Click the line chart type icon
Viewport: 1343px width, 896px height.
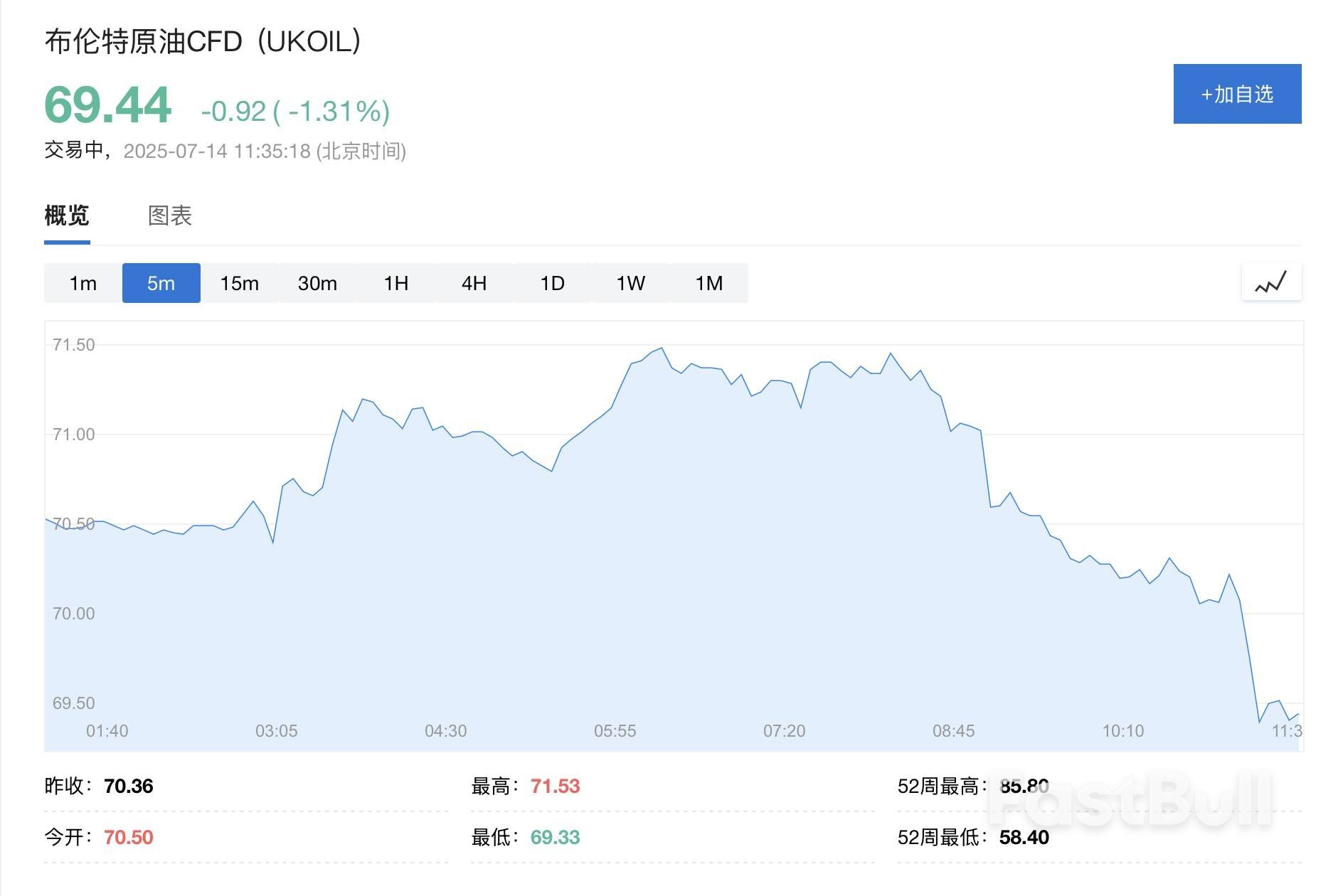1271,283
